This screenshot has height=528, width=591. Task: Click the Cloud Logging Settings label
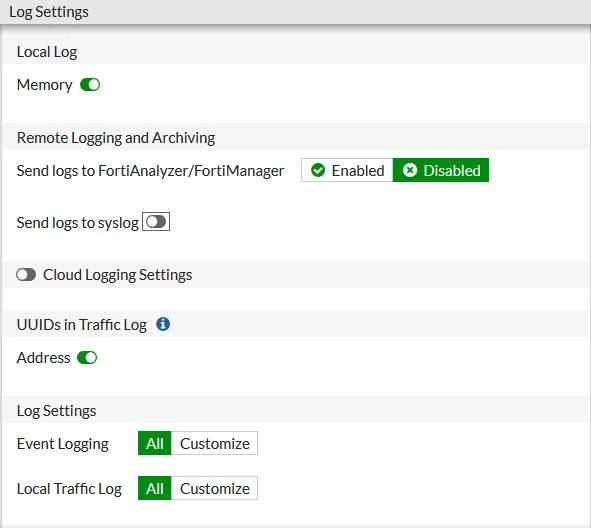[118, 275]
